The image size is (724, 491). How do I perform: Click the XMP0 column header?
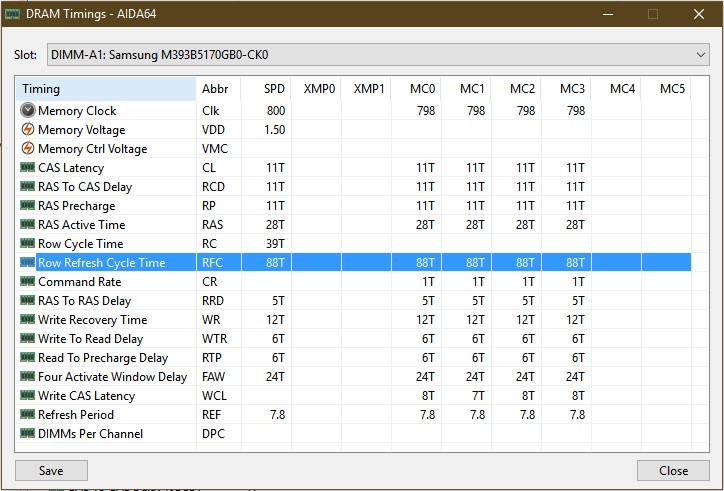[x=316, y=89]
